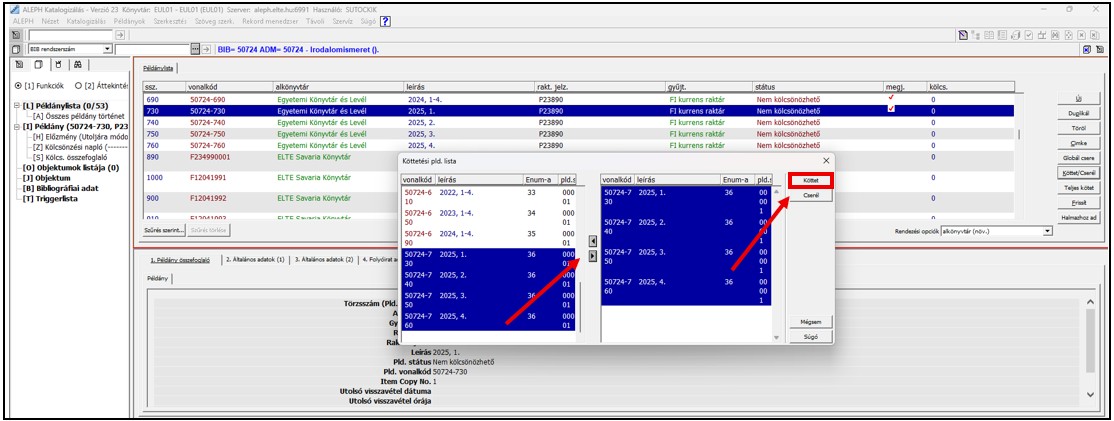Image resolution: width=1114 pixels, height=421 pixels.
Task: Open the binoculars search tab in left panel
Action: pos(77,65)
